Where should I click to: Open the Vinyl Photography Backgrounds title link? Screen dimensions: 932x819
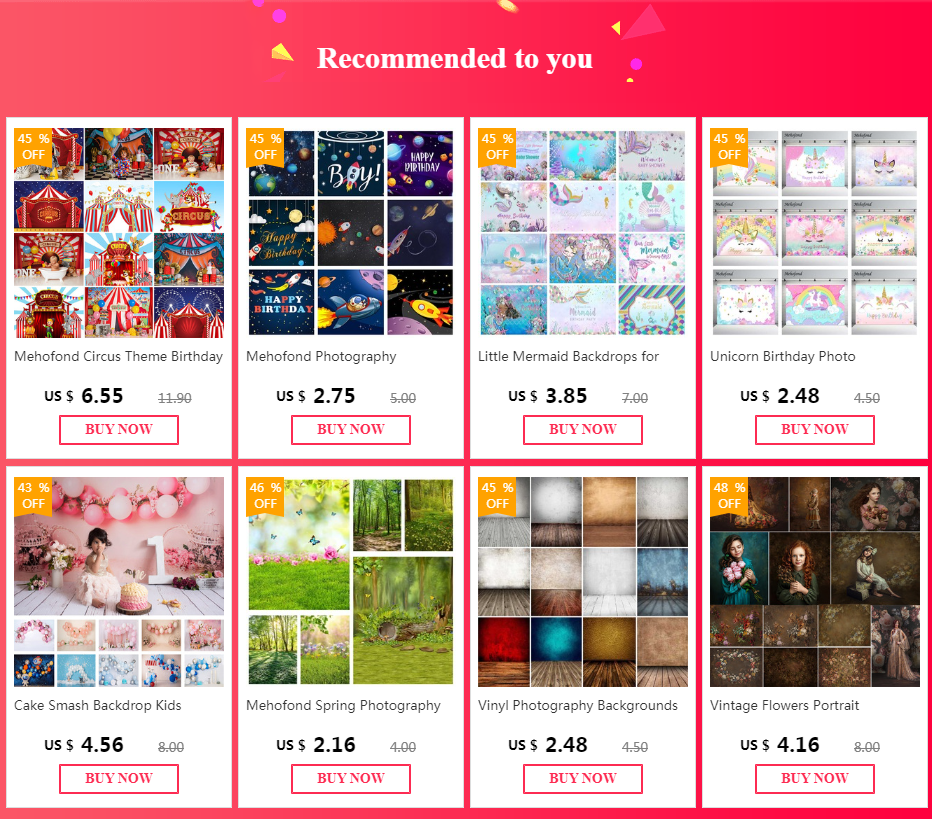578,705
